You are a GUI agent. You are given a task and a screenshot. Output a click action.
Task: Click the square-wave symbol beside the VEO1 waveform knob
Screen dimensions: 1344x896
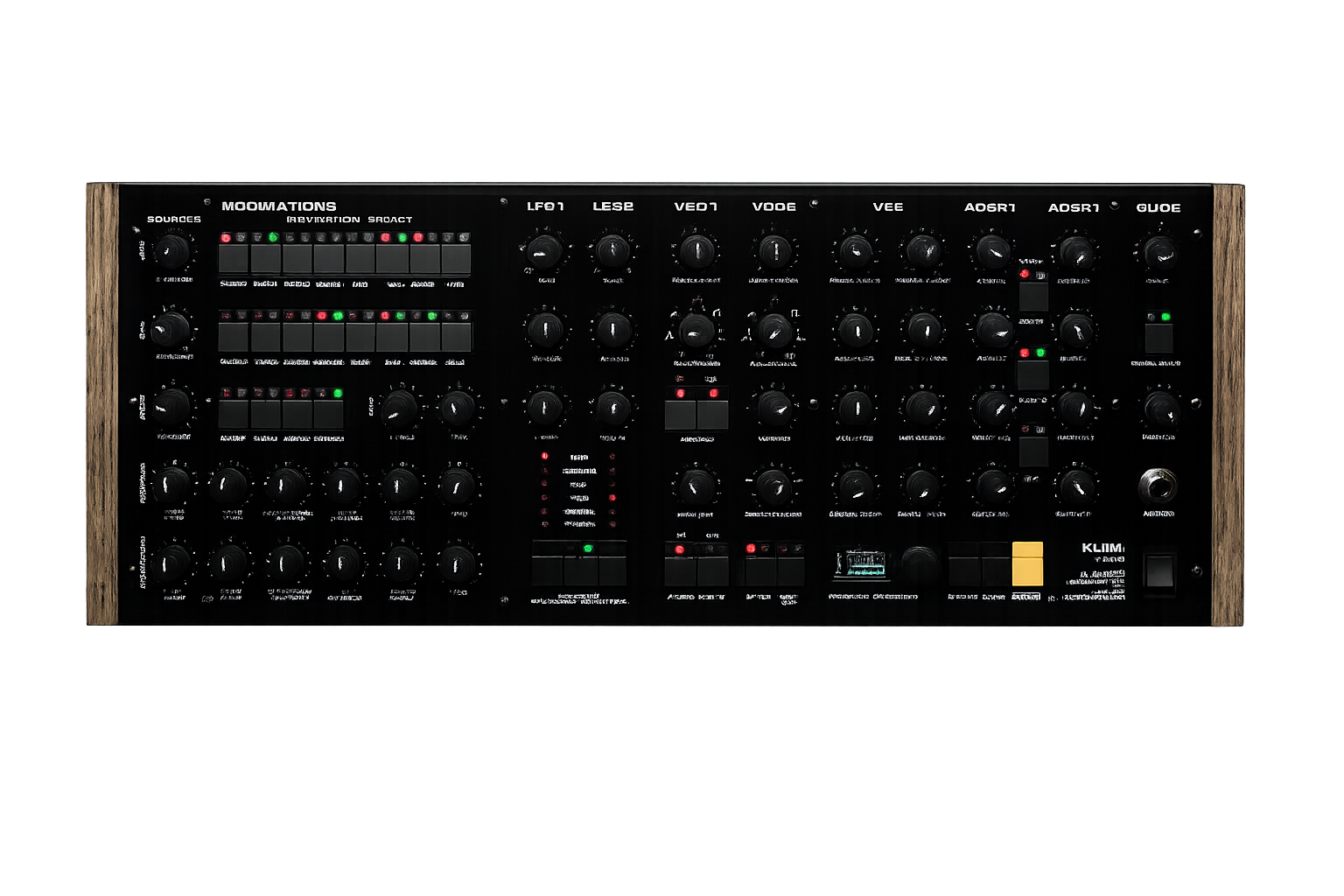[717, 312]
